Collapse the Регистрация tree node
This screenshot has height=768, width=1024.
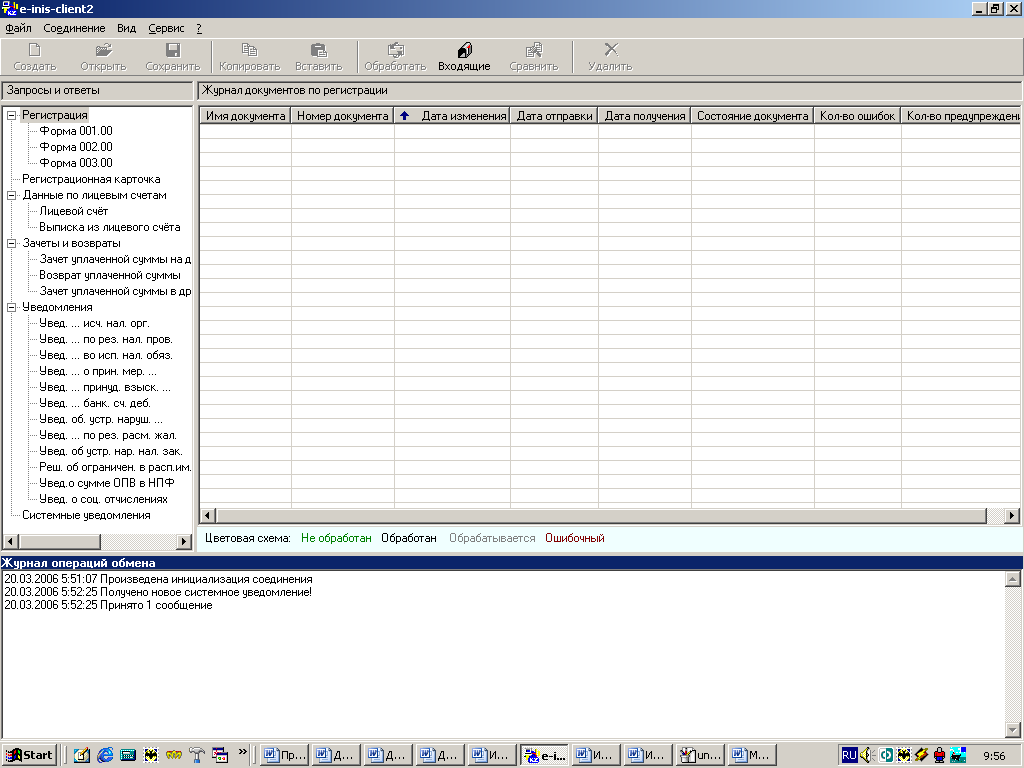click(x=12, y=116)
